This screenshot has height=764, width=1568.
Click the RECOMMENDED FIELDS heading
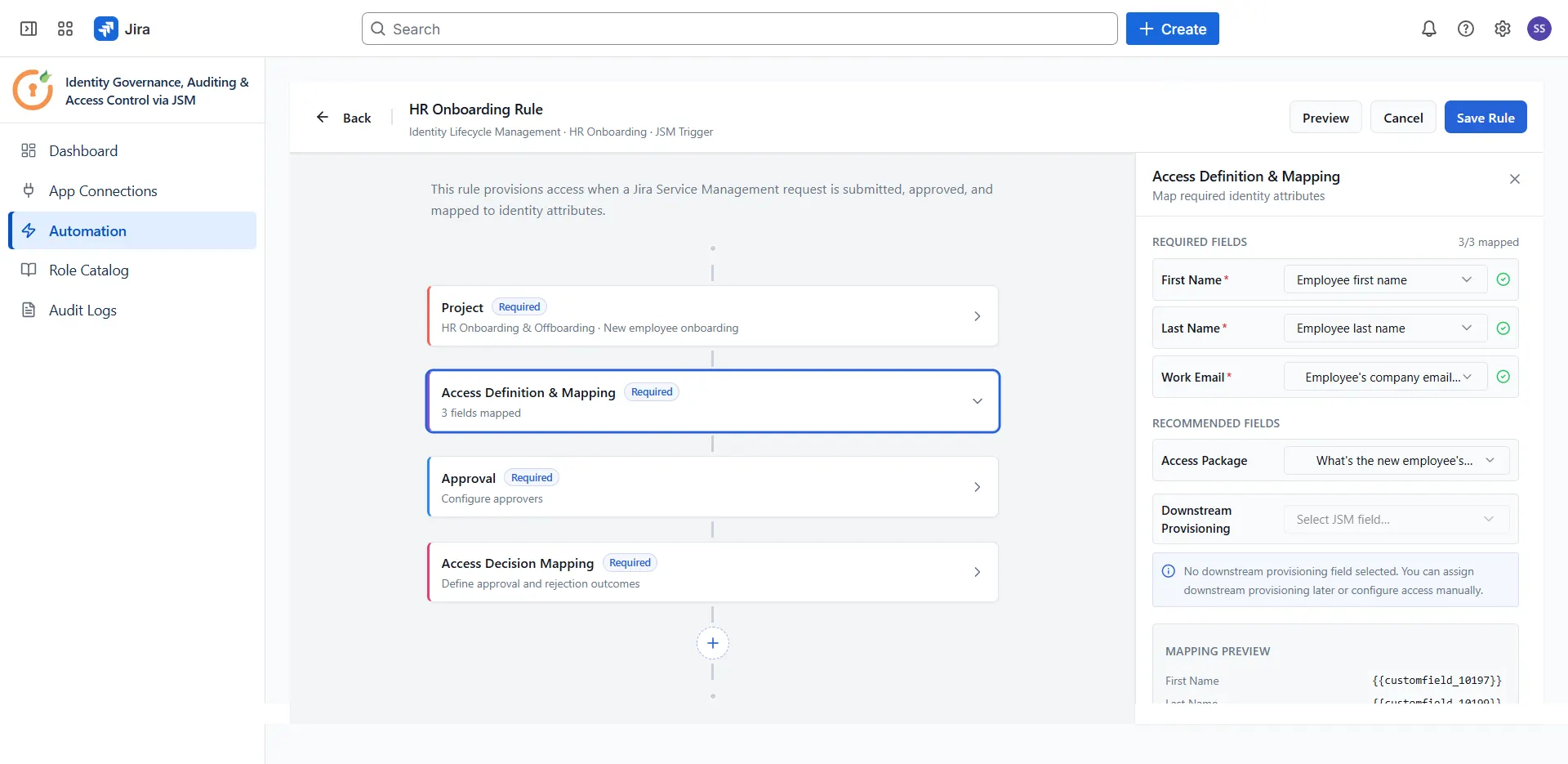coord(1216,423)
